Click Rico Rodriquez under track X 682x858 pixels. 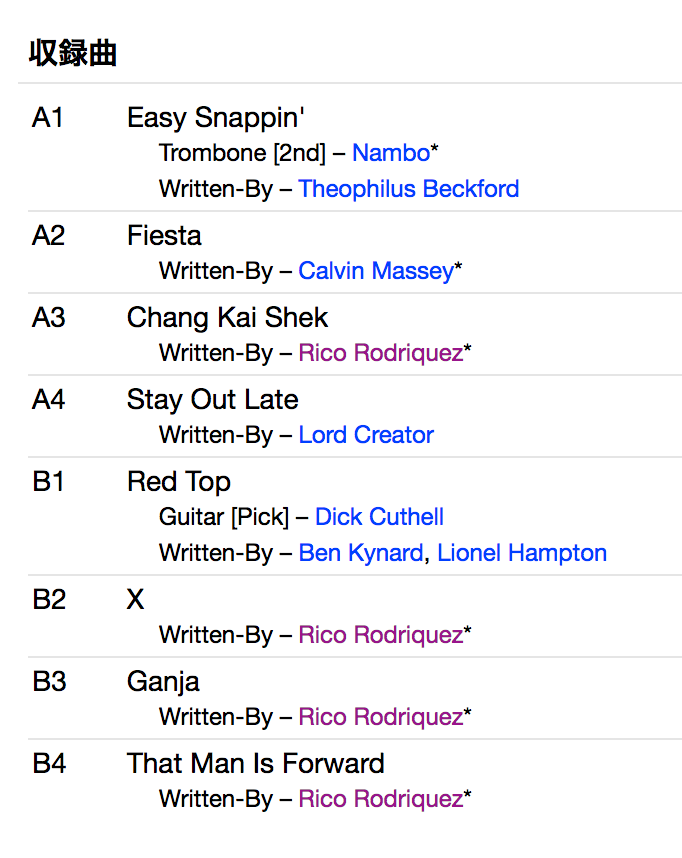tap(380, 635)
